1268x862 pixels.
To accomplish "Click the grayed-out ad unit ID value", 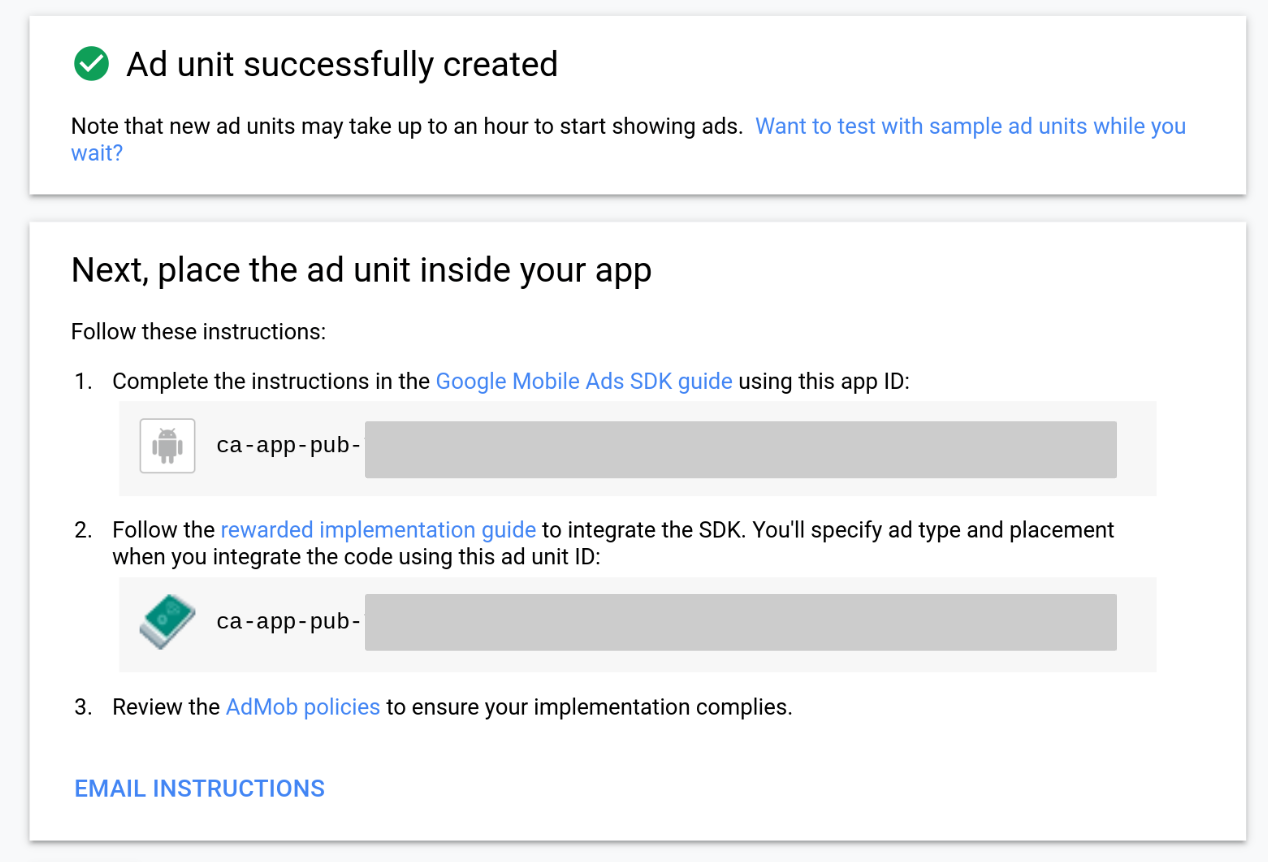I will (x=740, y=622).
